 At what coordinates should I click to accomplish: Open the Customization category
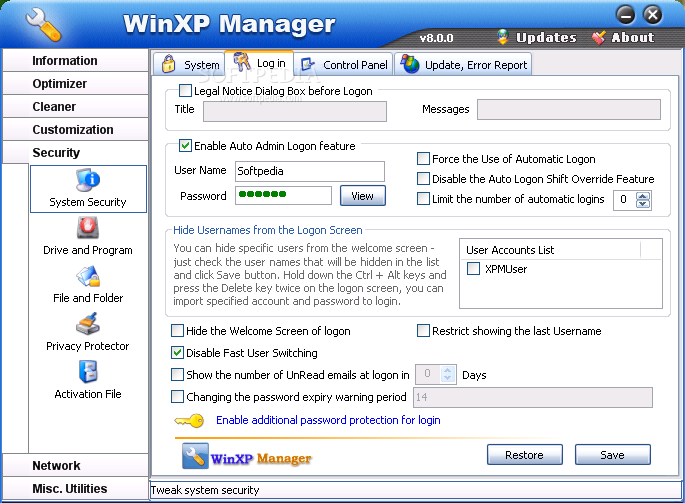75,129
